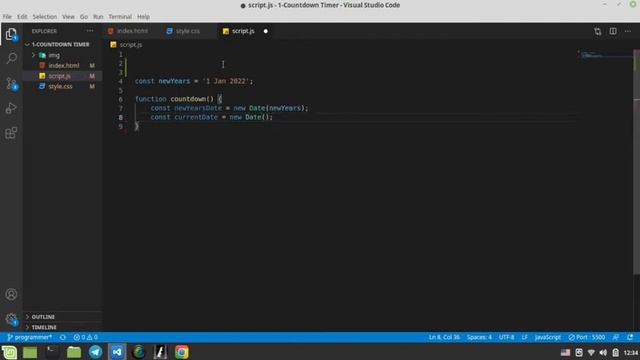This screenshot has width=640, height=360.
Task: Open the file manager folder in taskbar
Action: 74,352
